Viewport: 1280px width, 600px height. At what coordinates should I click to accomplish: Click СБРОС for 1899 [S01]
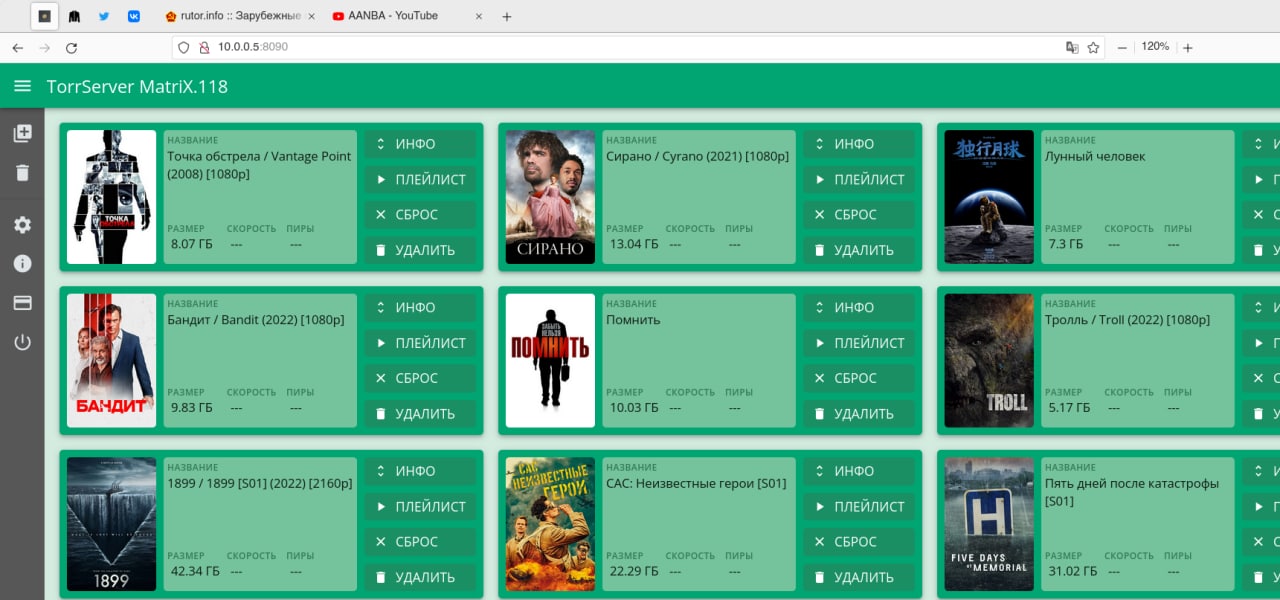(419, 542)
